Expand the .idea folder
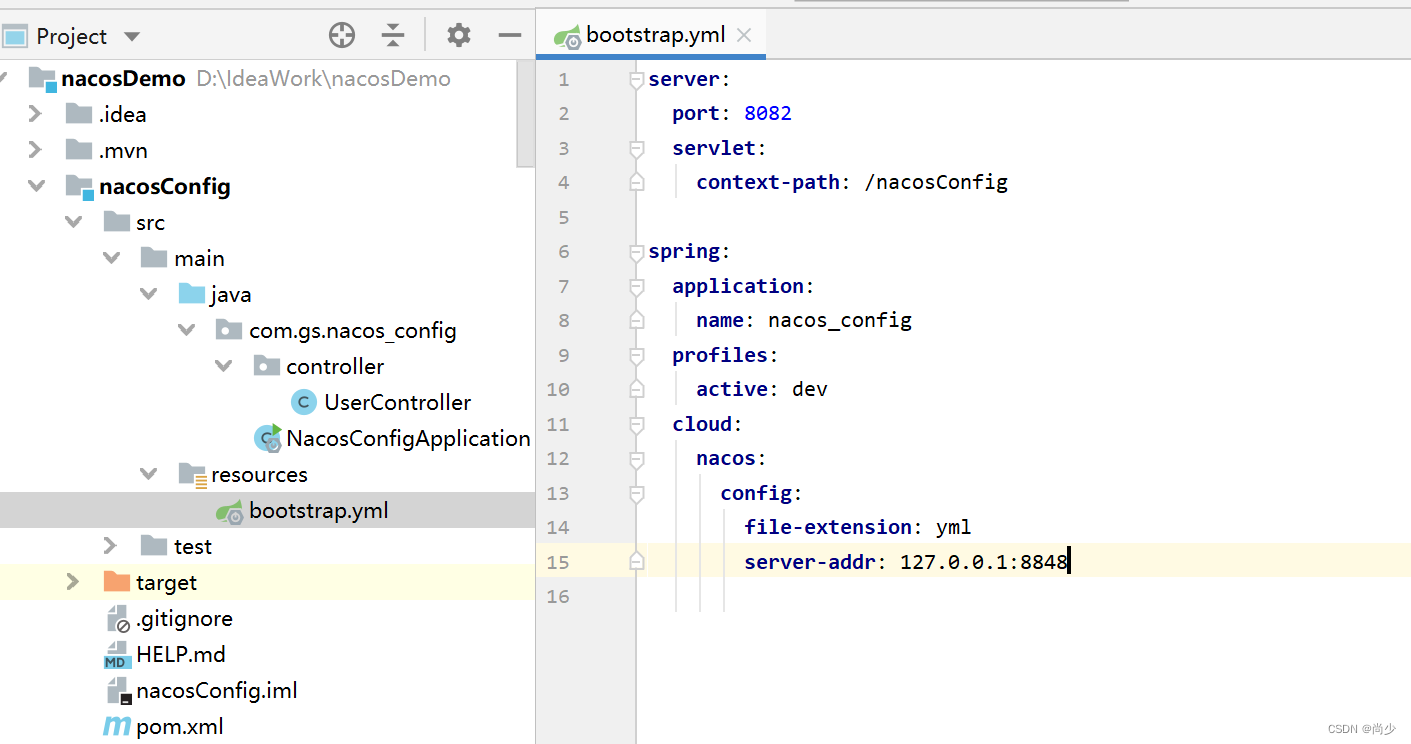The height and width of the screenshot is (744, 1411). [35, 114]
